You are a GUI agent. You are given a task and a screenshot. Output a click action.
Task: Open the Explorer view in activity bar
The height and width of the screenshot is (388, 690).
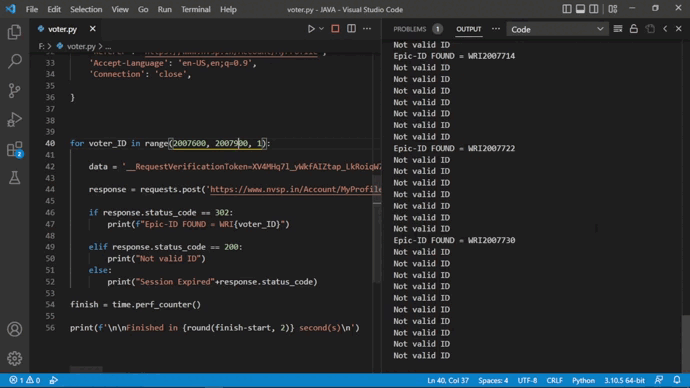(x=15, y=32)
